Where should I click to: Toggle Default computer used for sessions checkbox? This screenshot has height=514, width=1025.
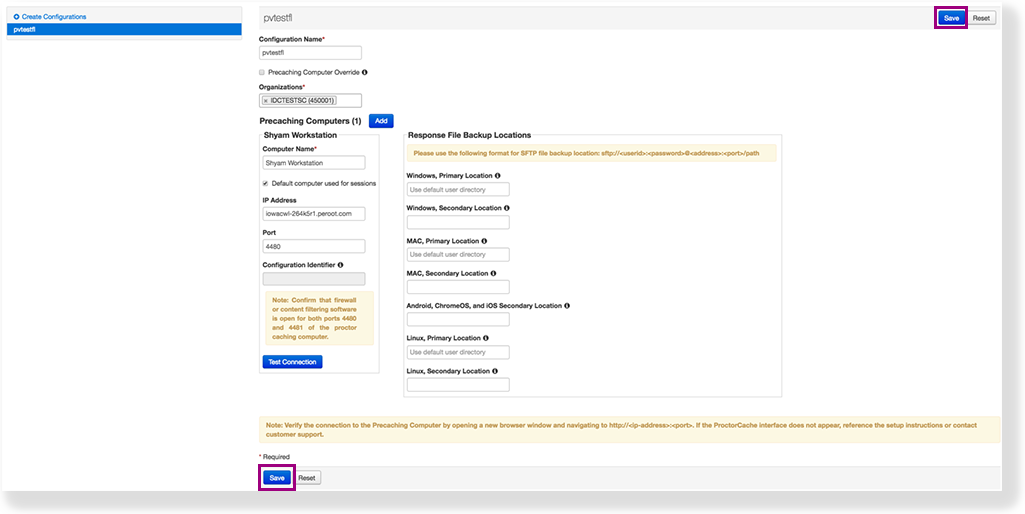click(x=265, y=183)
